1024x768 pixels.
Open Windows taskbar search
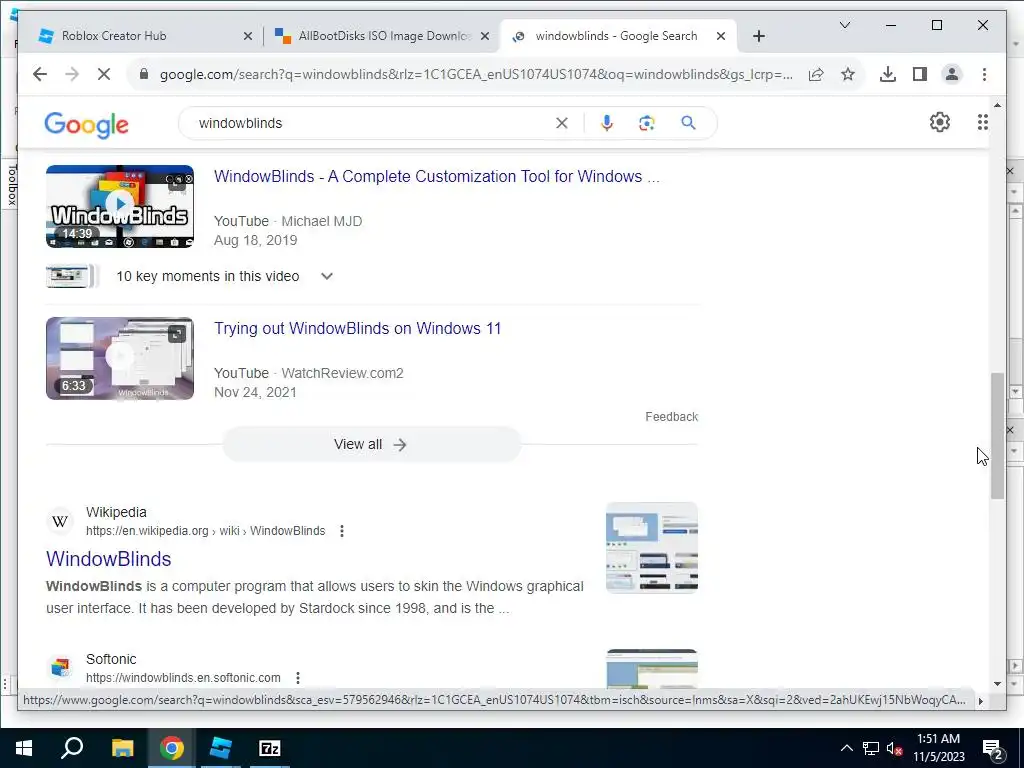click(72, 748)
